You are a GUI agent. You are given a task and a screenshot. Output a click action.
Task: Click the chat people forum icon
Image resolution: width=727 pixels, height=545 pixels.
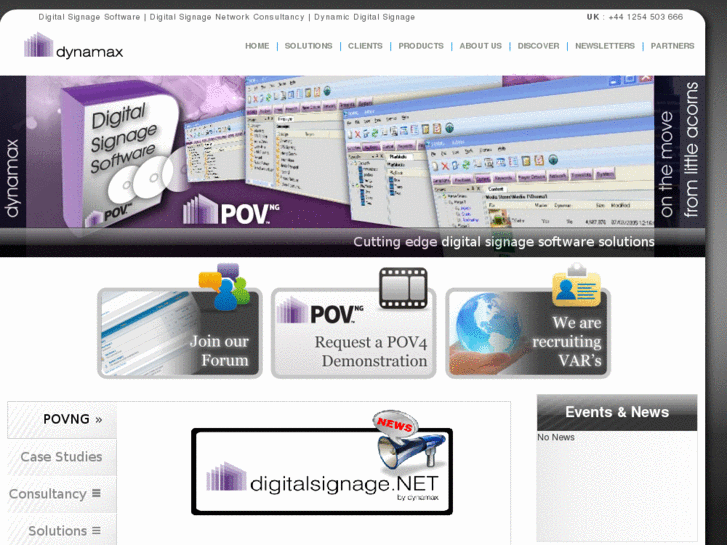tap(224, 287)
